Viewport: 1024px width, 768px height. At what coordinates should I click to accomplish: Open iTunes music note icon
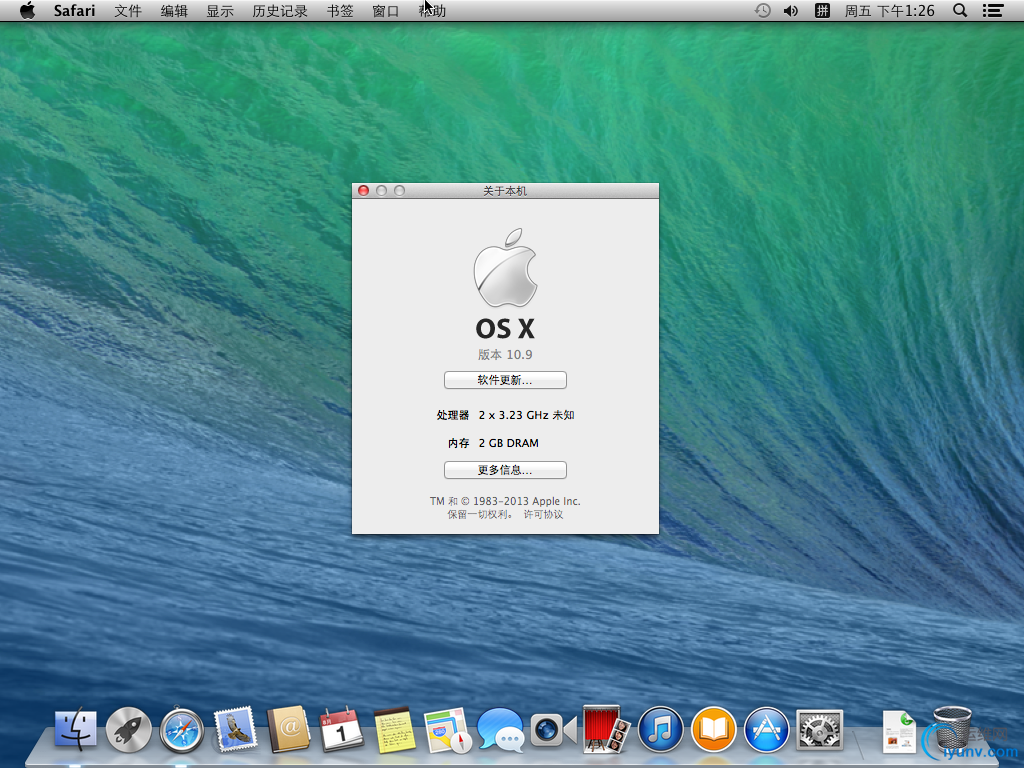(660, 729)
